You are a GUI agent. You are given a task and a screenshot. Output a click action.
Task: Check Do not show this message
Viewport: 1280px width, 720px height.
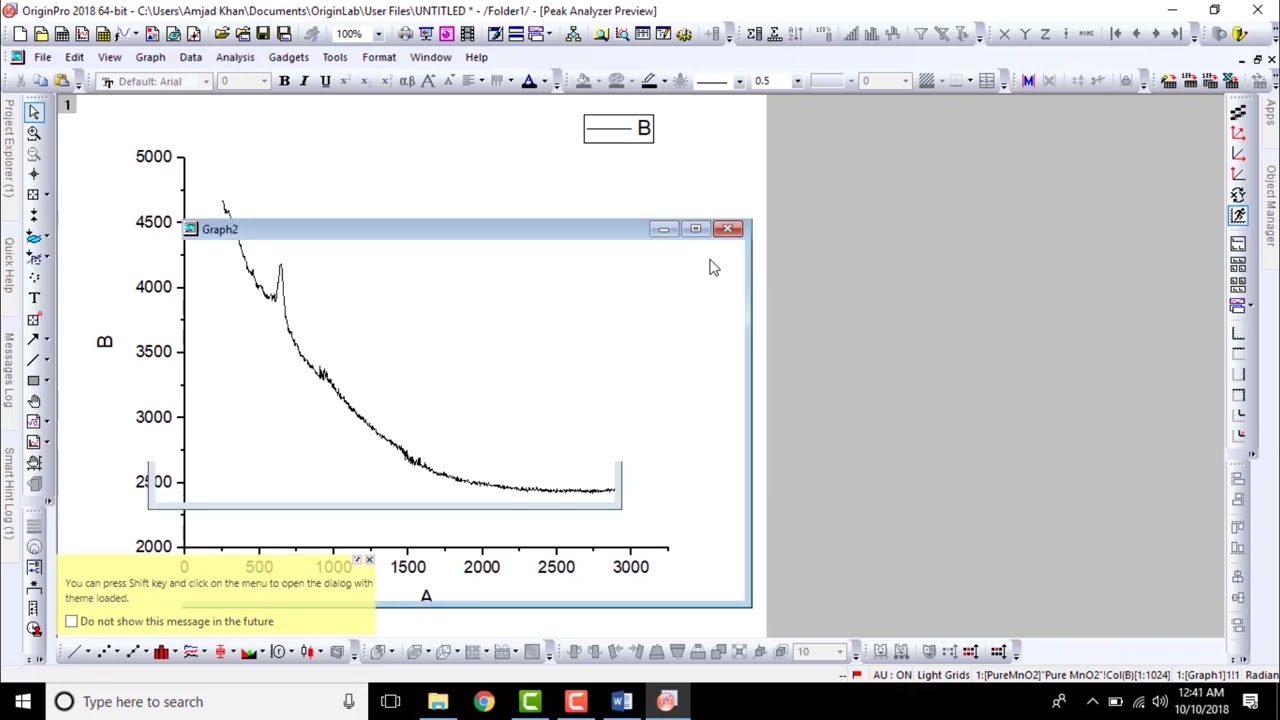pos(72,622)
